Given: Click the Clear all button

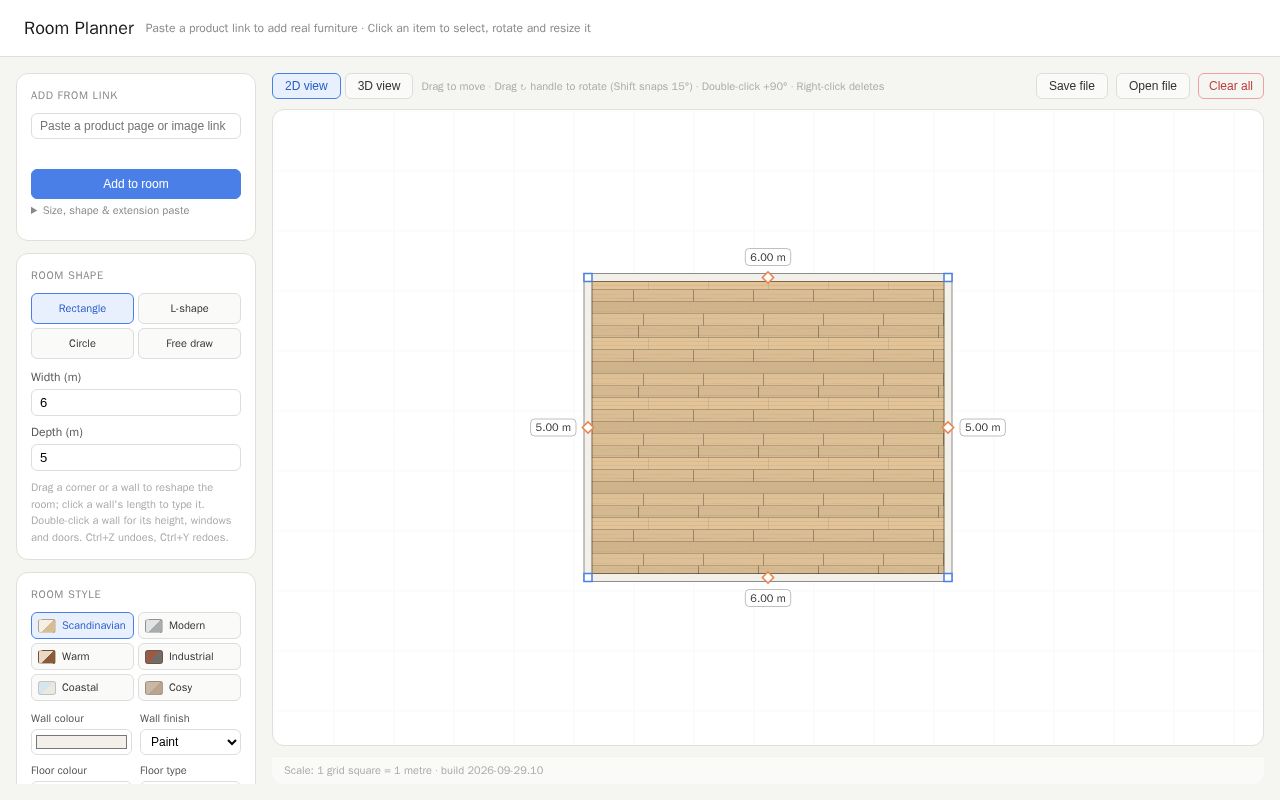Looking at the screenshot, I should tap(1231, 86).
